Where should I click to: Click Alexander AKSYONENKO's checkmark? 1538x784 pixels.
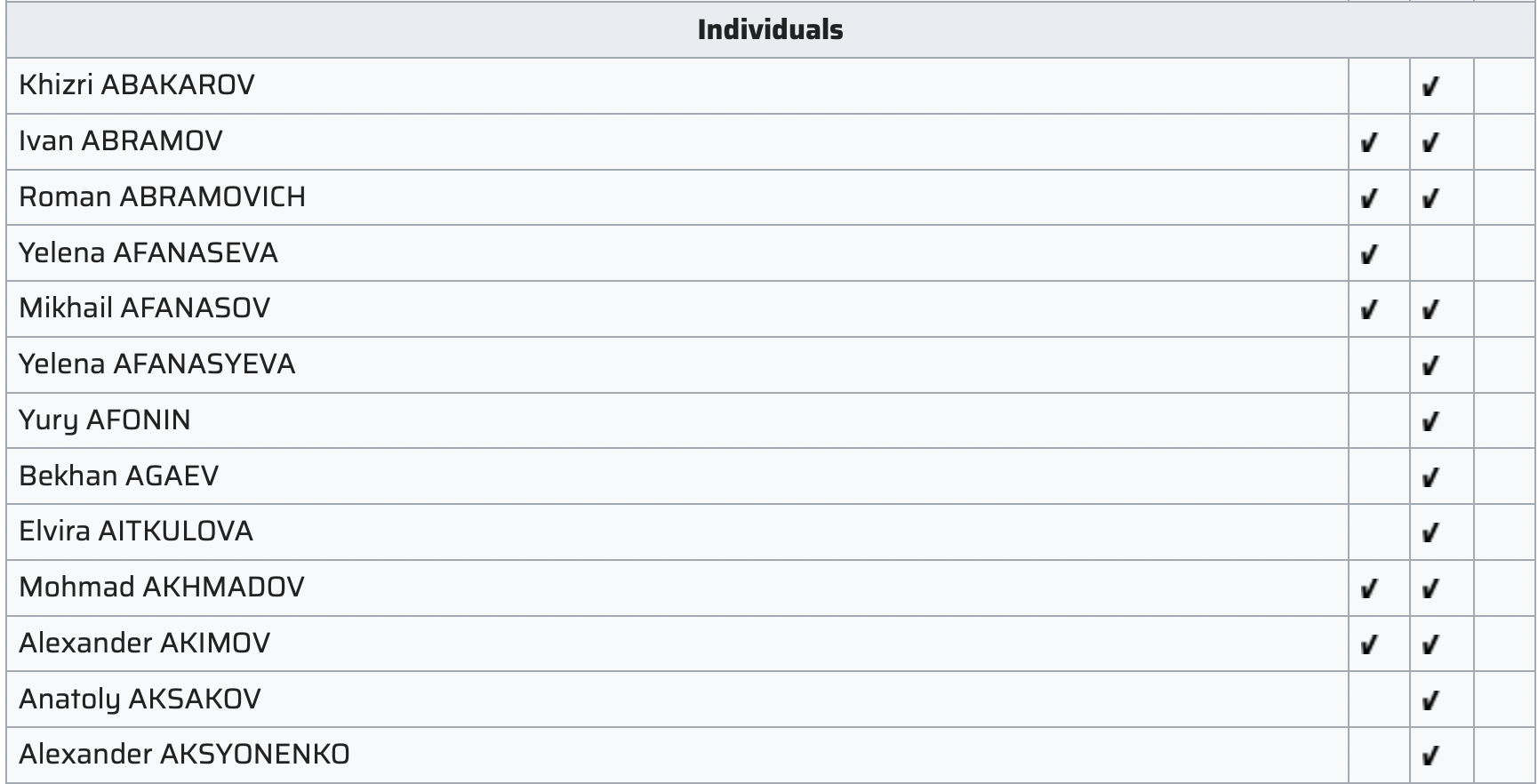coord(1430,756)
